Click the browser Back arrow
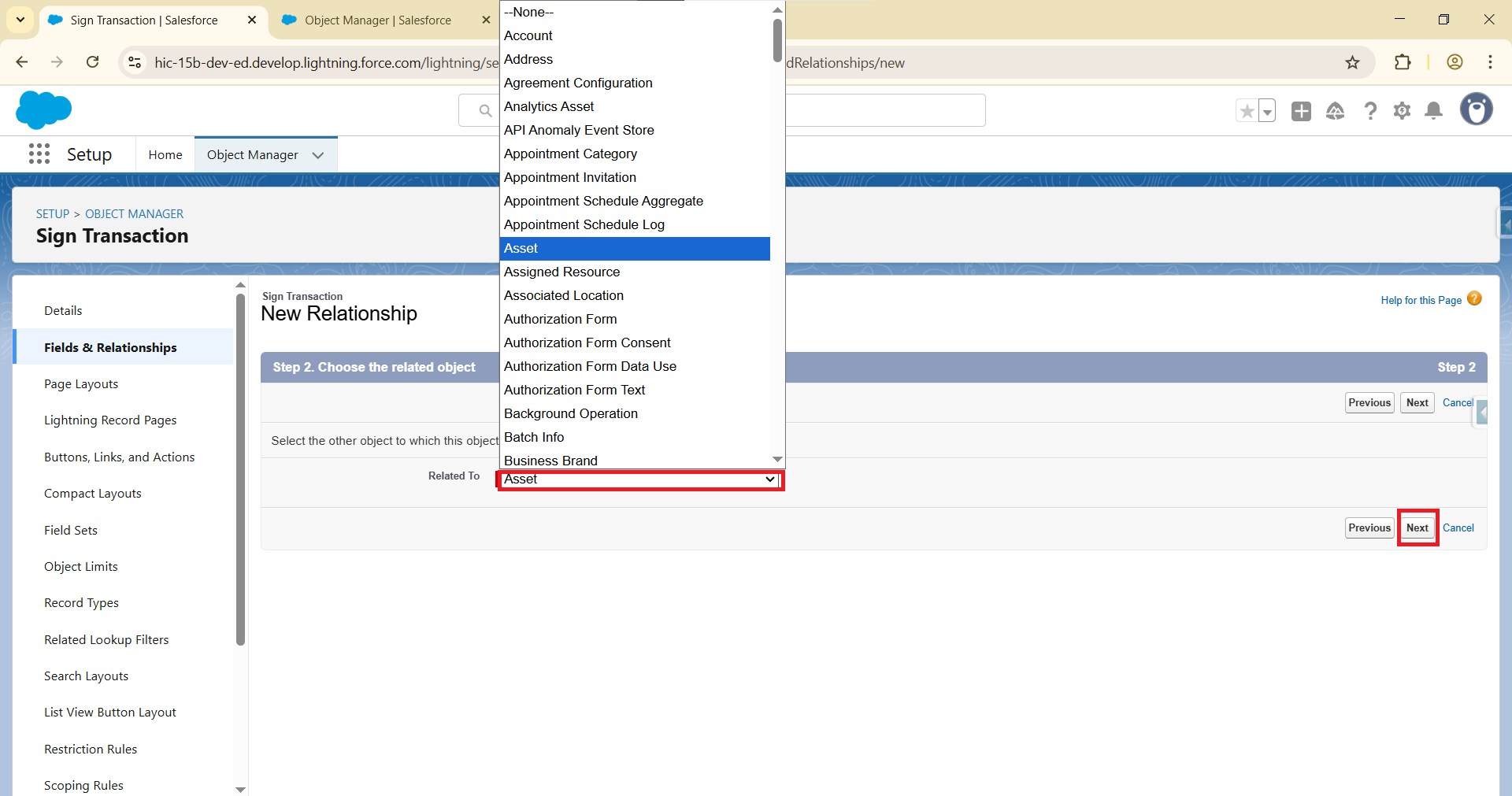 coord(22,62)
